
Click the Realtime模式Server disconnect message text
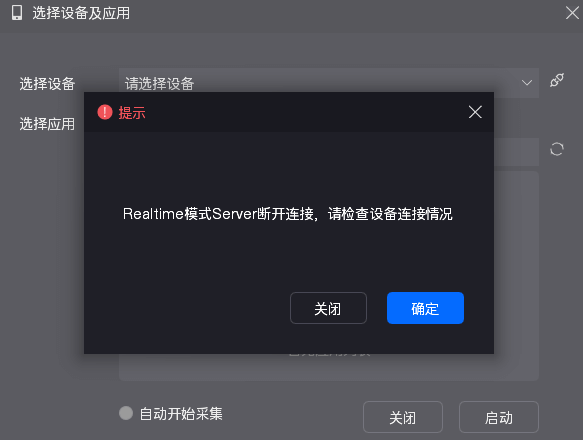[x=287, y=214]
